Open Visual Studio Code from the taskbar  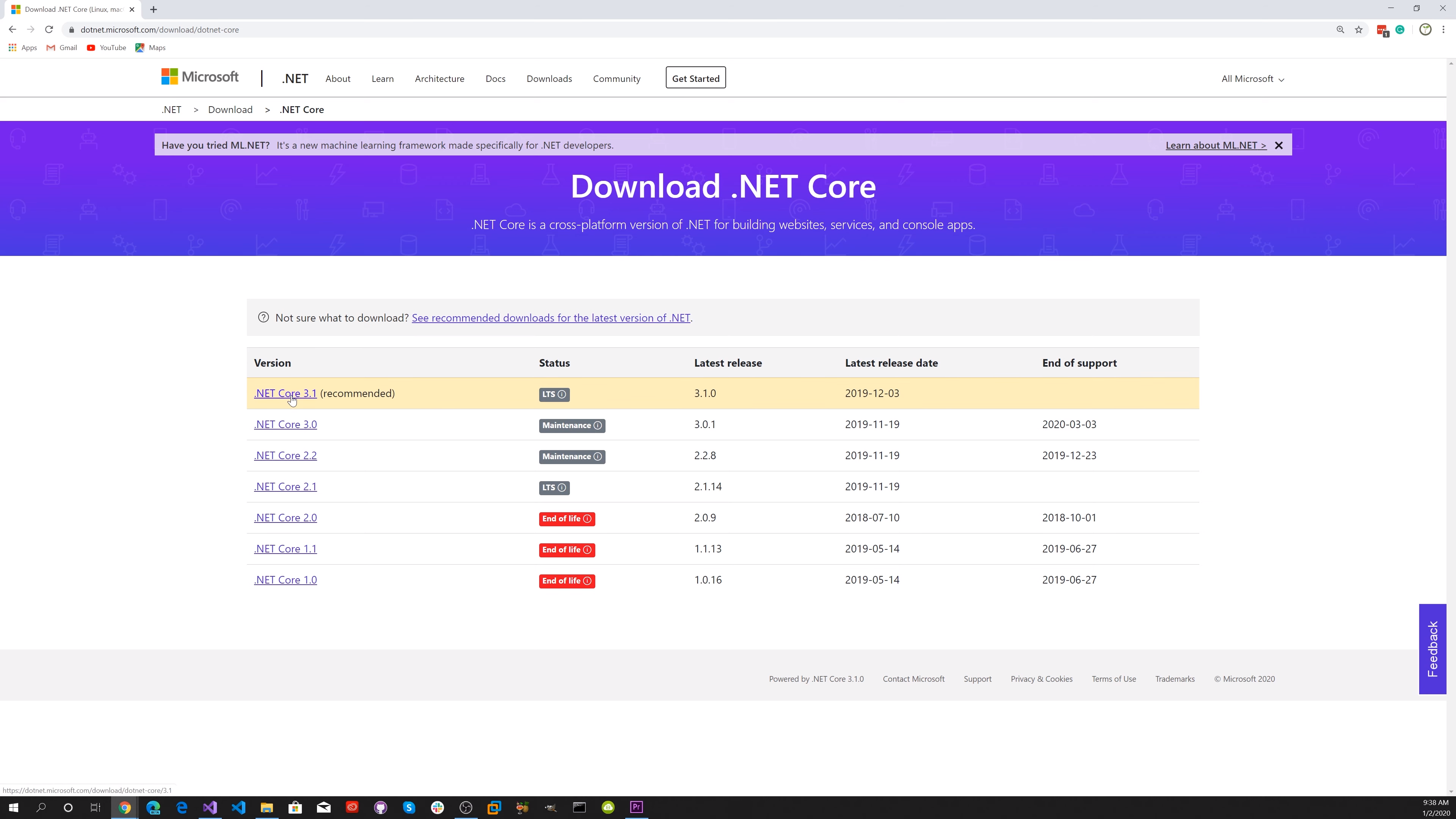coord(238,807)
